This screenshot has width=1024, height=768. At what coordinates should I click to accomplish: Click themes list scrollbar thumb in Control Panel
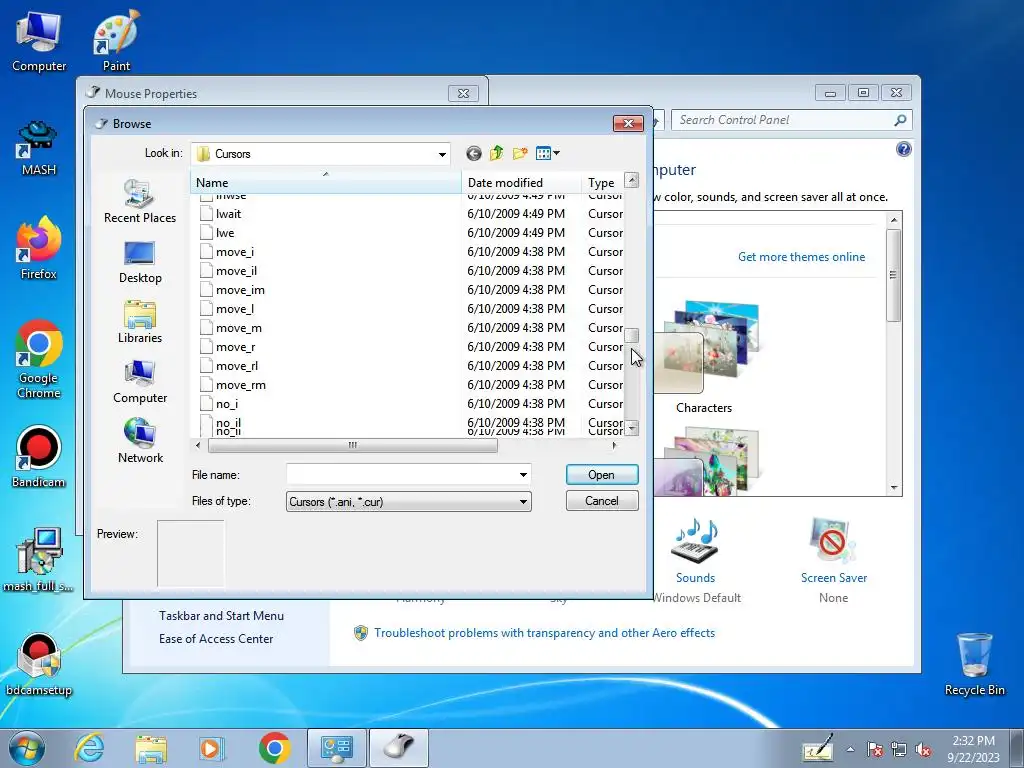tap(893, 274)
